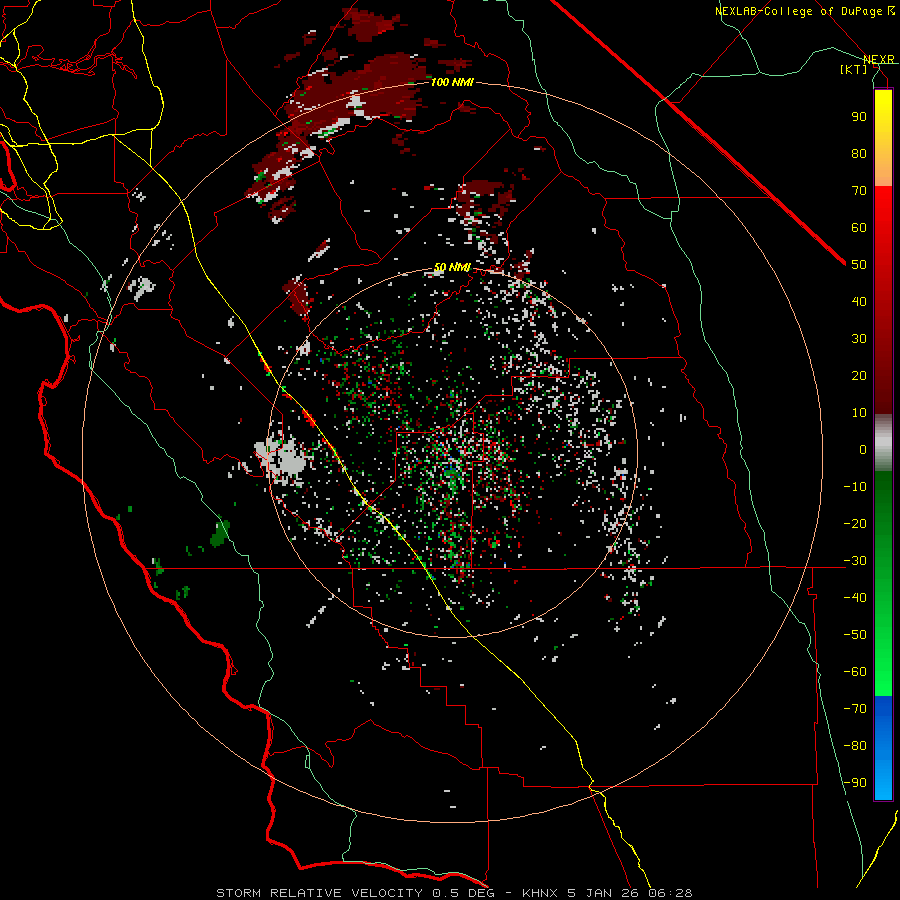900x900 pixels.
Task: Click the '80' value on the velocity scale
Action: click(859, 153)
